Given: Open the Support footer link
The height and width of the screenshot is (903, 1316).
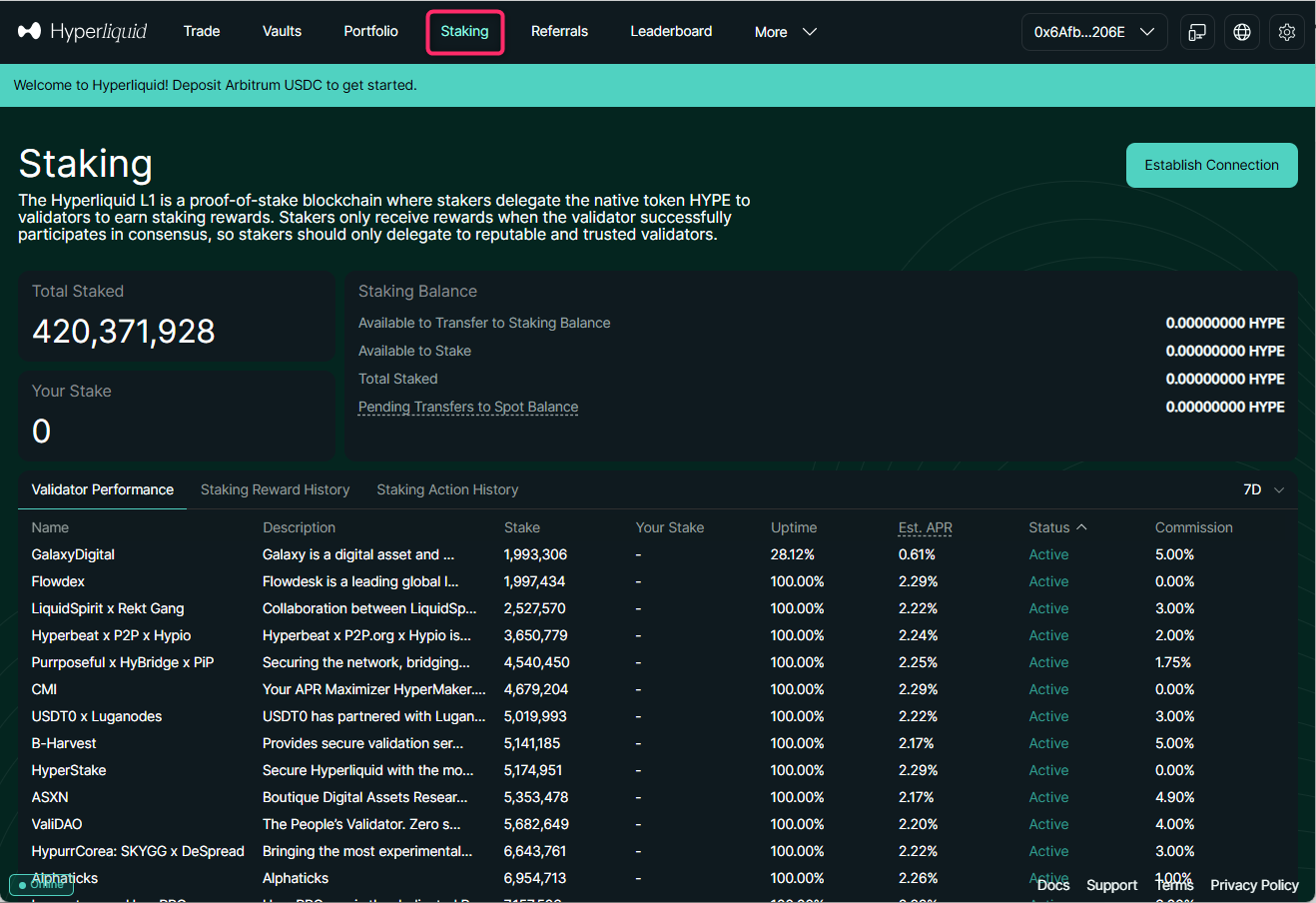Looking at the screenshot, I should pyautogui.click(x=1111, y=885).
